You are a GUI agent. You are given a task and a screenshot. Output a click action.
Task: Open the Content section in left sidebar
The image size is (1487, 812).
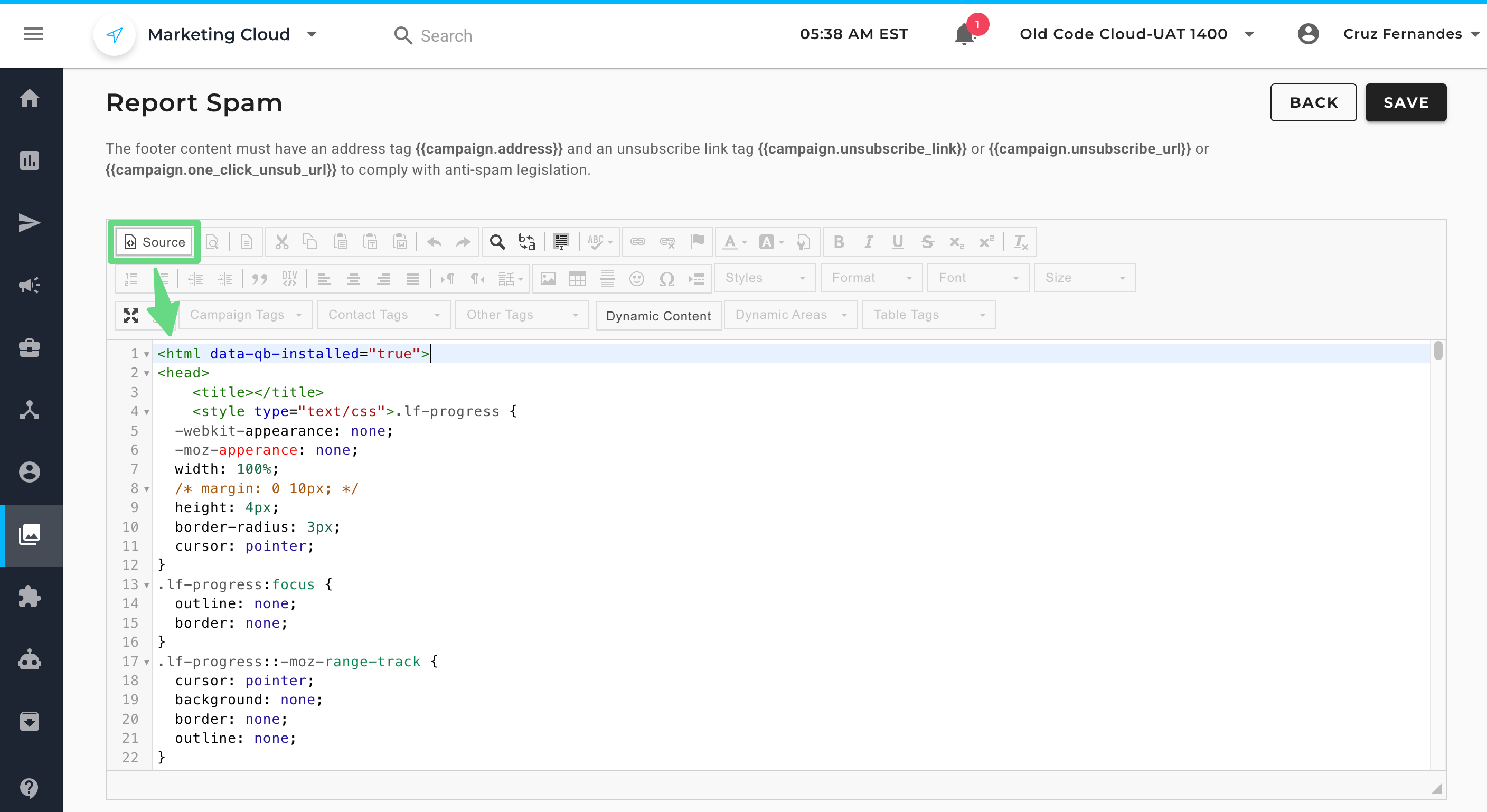point(30,535)
